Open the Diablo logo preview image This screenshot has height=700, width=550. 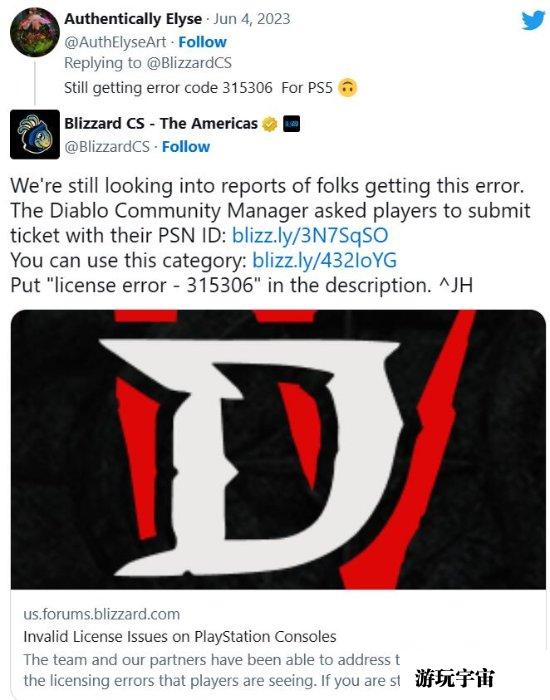click(x=278, y=449)
